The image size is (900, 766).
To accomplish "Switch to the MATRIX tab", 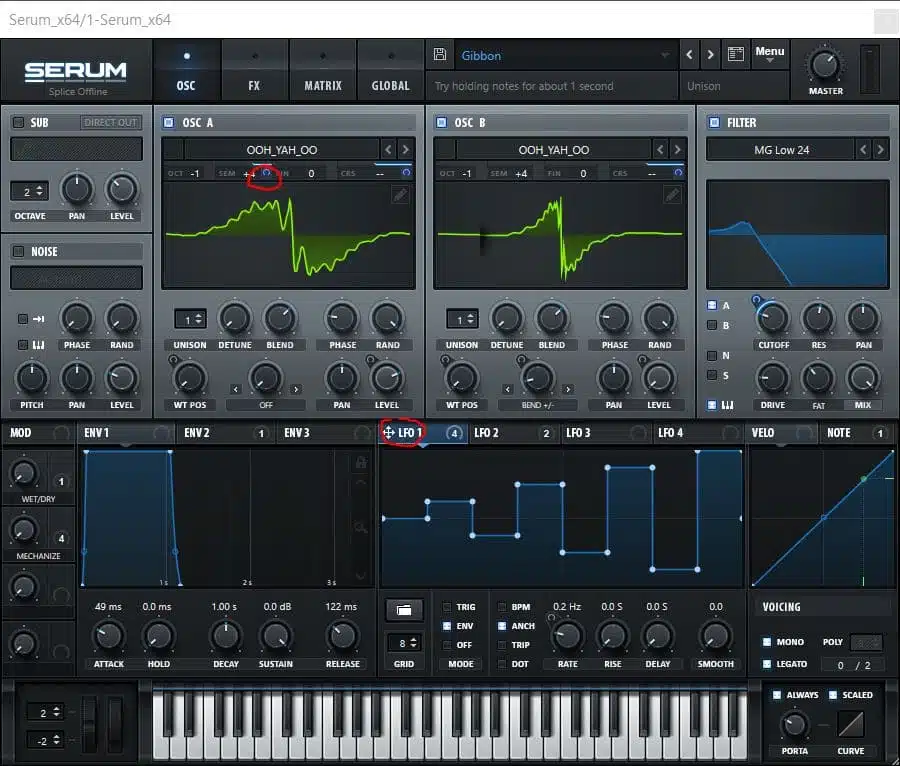I will (323, 71).
